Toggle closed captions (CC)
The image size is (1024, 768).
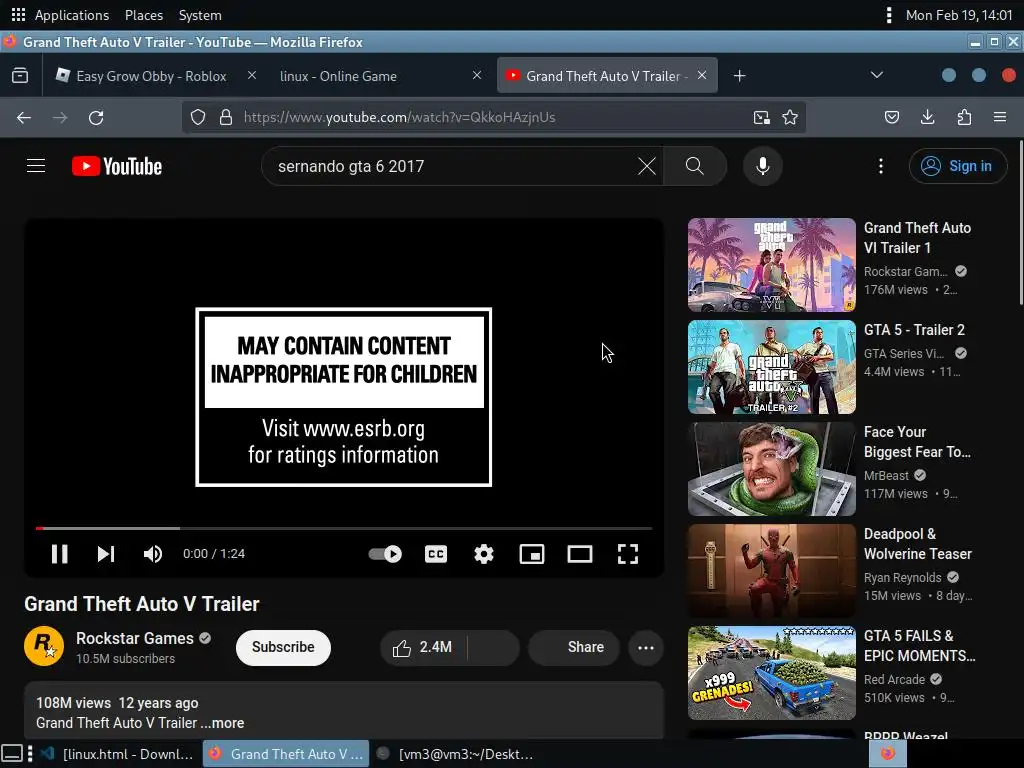(x=436, y=554)
